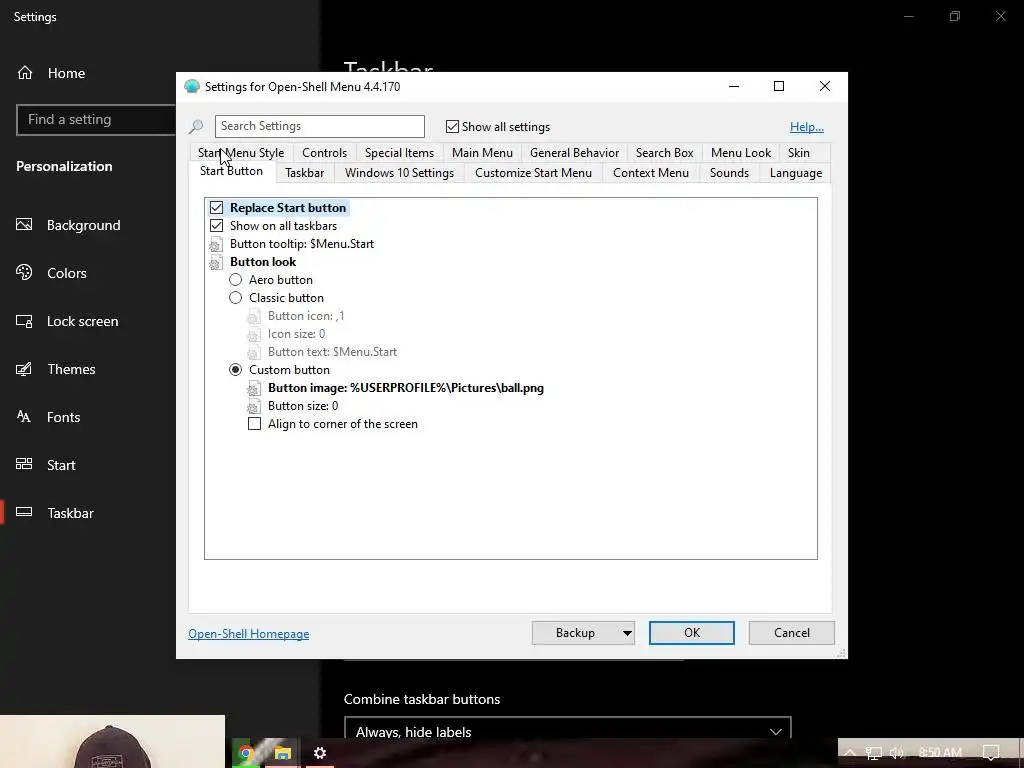This screenshot has height=768, width=1024.
Task: Open the Sounds tab
Action: point(729,173)
